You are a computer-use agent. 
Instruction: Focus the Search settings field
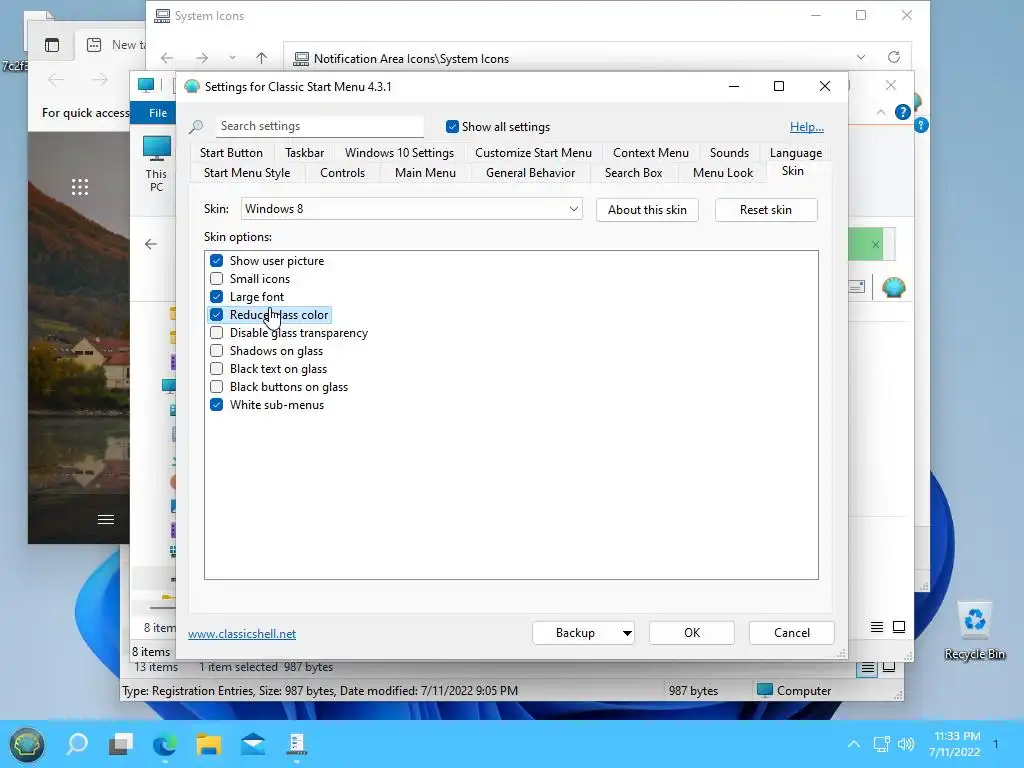tap(320, 126)
